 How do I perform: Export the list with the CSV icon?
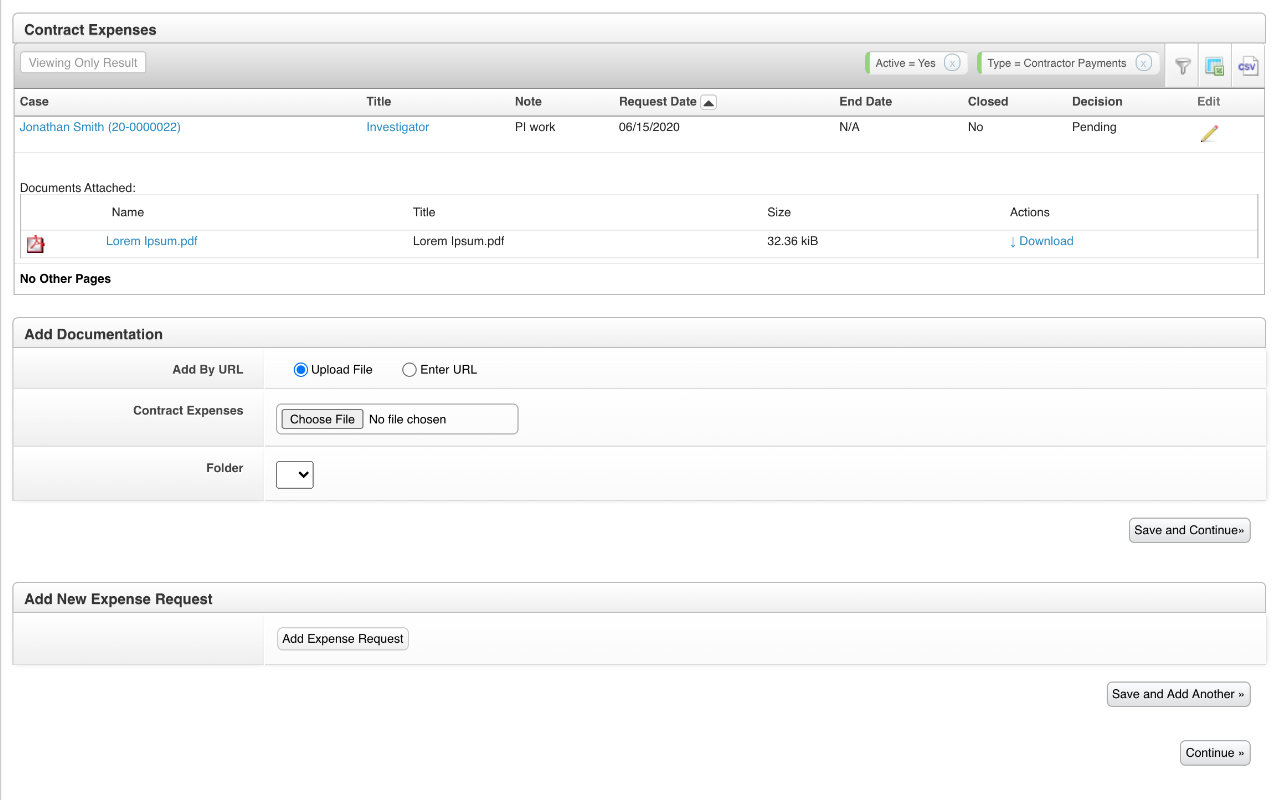1247,66
